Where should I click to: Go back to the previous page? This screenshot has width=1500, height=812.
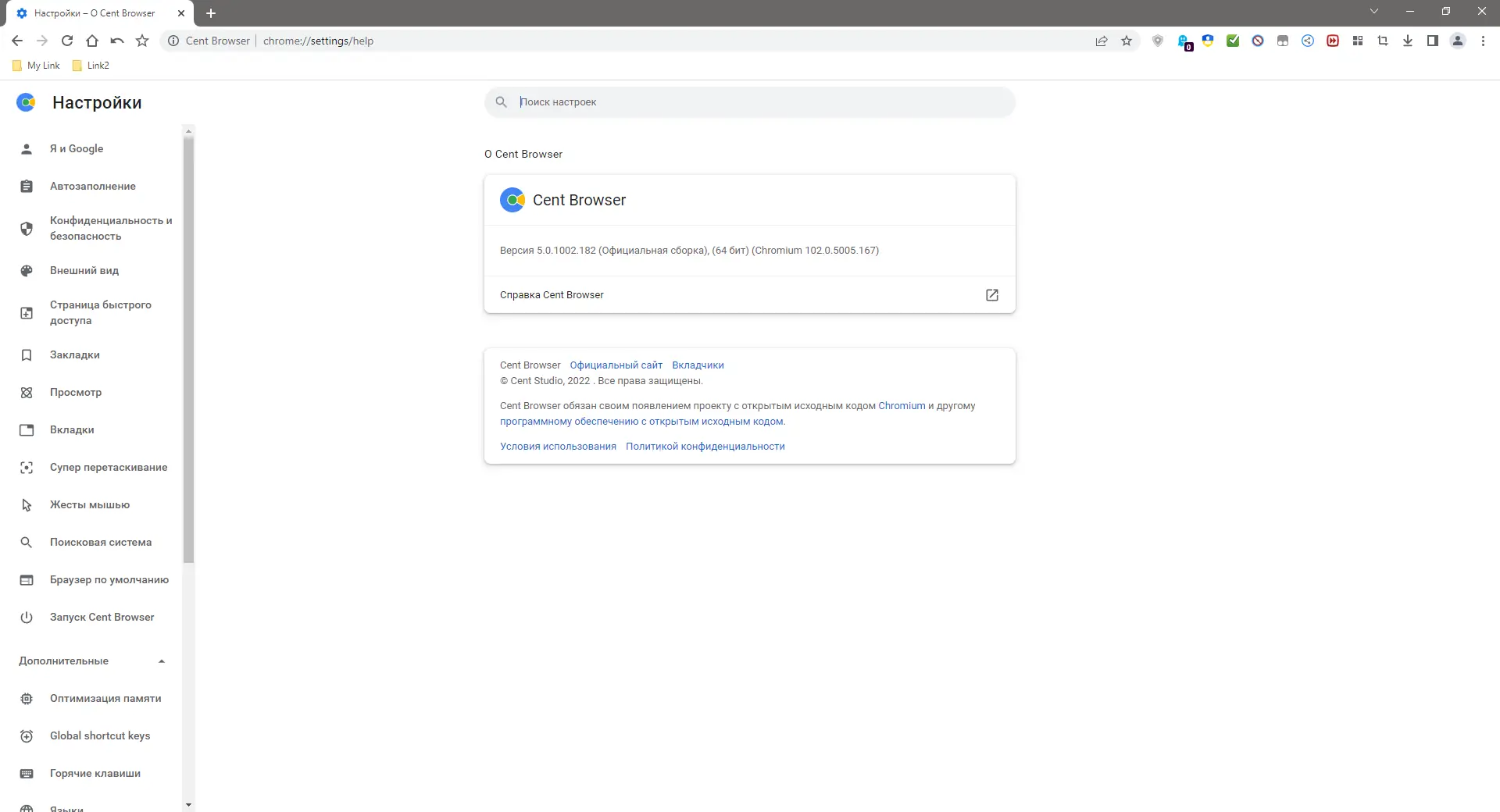[x=17, y=41]
